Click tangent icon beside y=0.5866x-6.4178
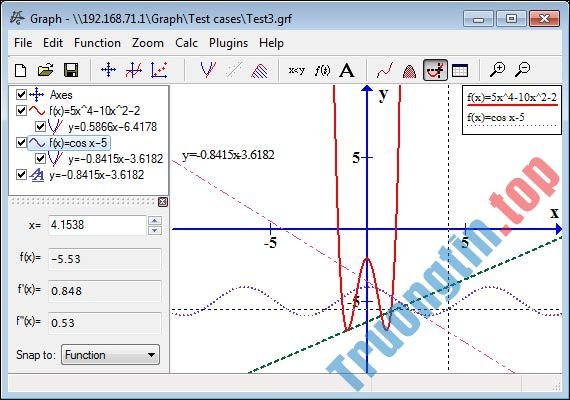This screenshot has width=570, height=400. pos(56,127)
